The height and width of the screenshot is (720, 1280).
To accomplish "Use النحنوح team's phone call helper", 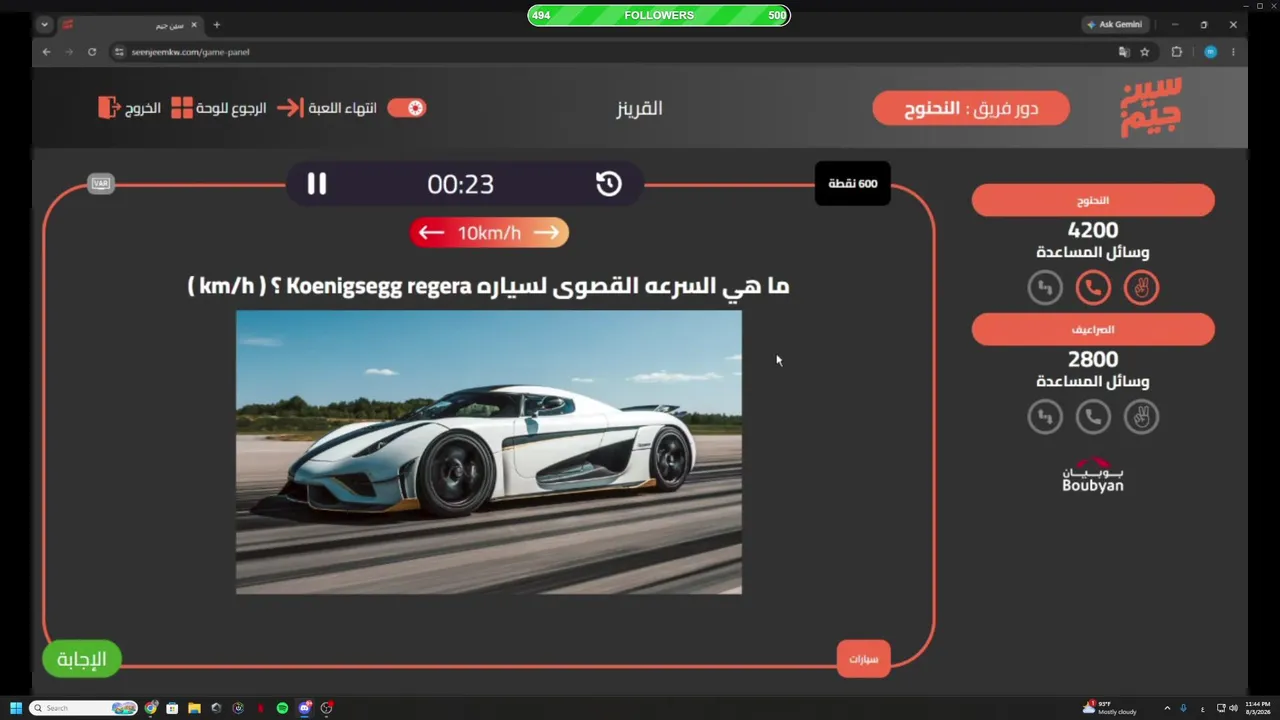I will pos(1093,288).
